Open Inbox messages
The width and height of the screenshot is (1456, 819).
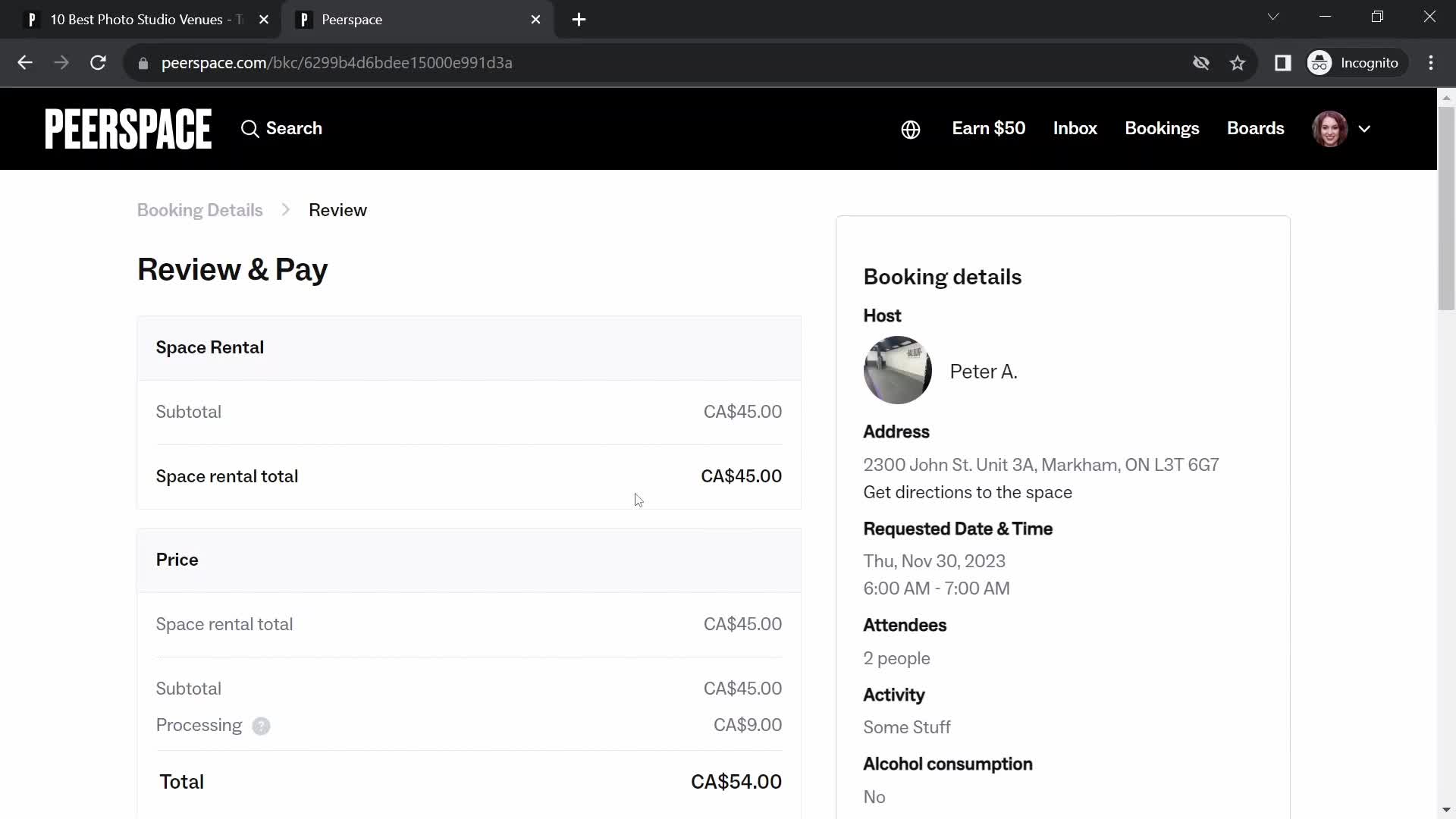pyautogui.click(x=1075, y=128)
